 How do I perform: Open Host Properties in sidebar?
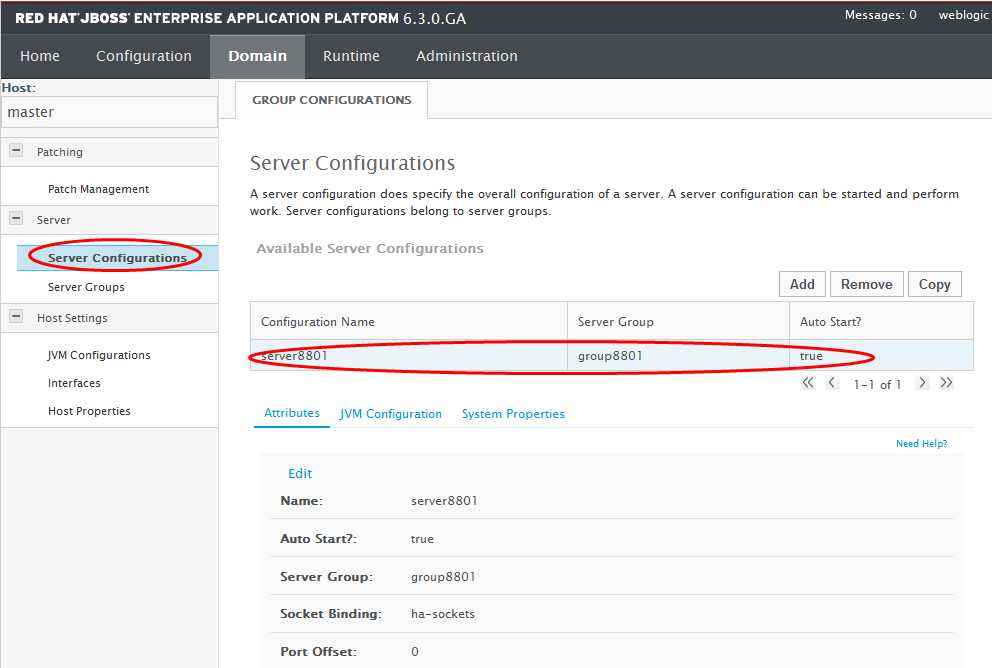tap(89, 411)
